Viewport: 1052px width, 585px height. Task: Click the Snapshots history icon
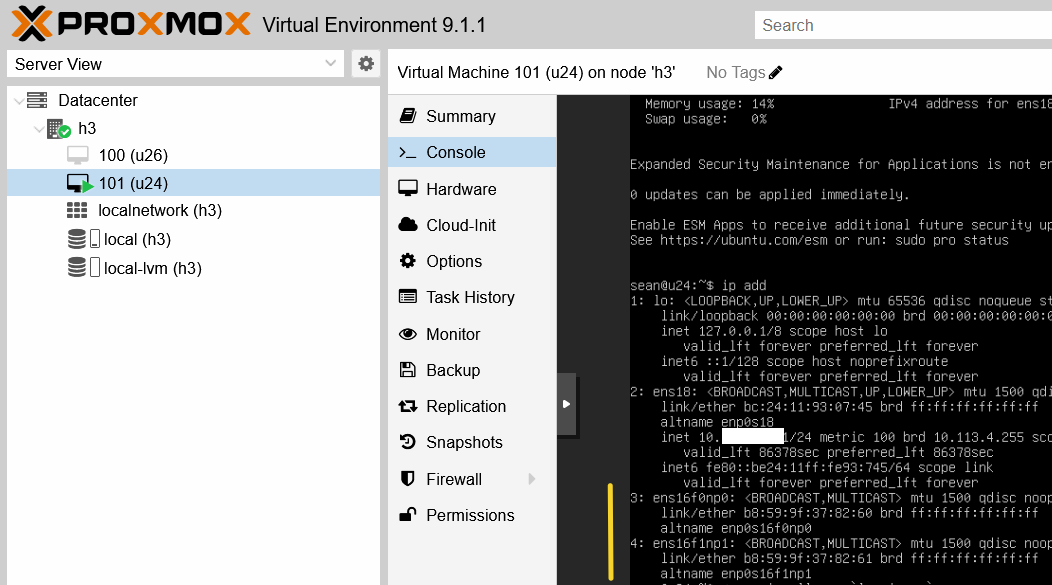tap(408, 441)
